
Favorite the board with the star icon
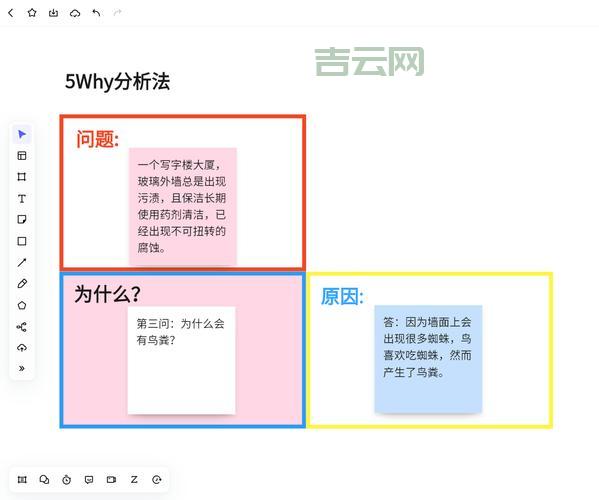coord(32,13)
